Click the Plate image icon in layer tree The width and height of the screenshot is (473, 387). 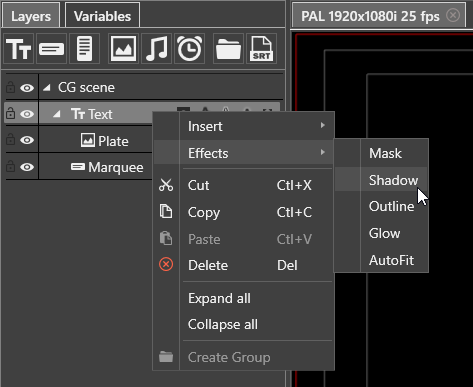pyautogui.click(x=88, y=140)
